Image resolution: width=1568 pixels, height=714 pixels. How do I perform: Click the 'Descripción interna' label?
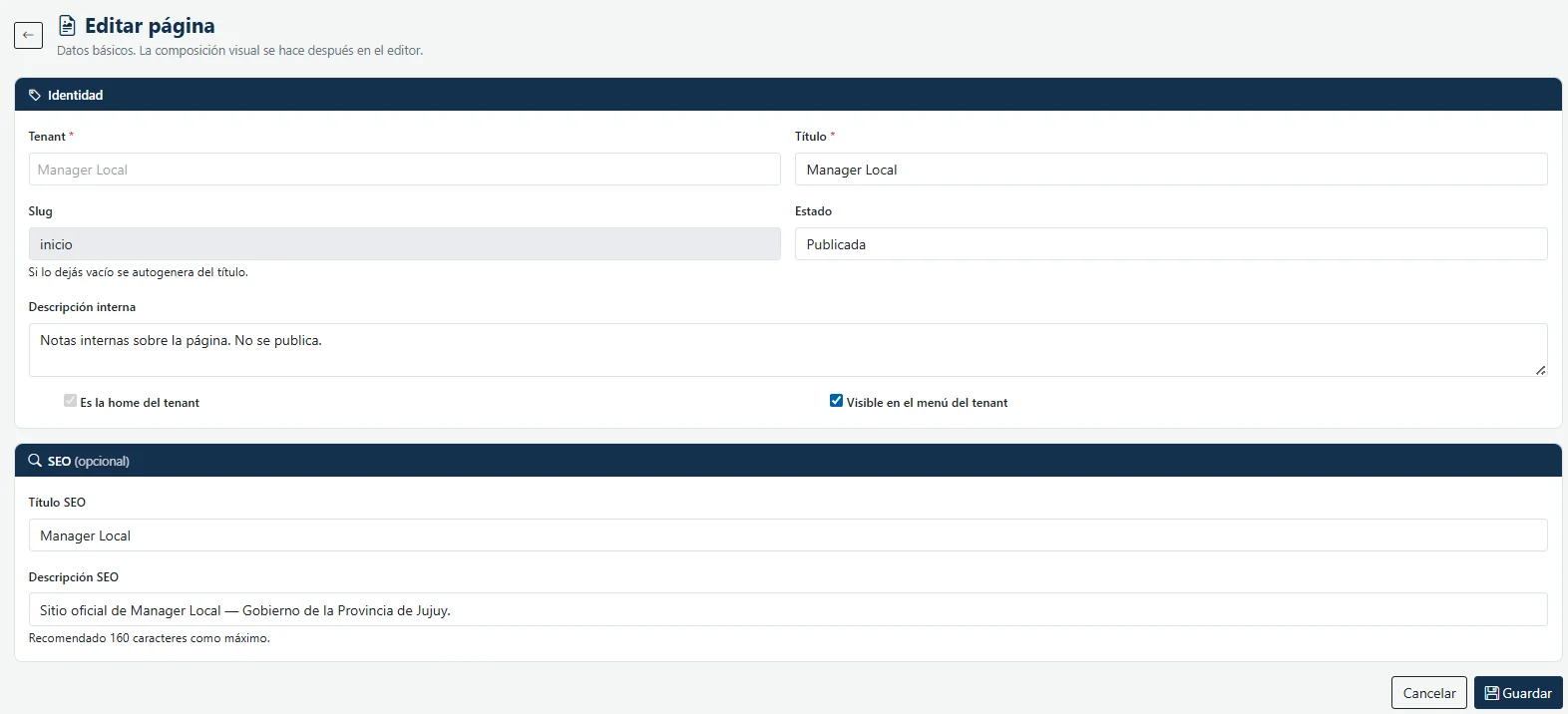[x=82, y=307]
